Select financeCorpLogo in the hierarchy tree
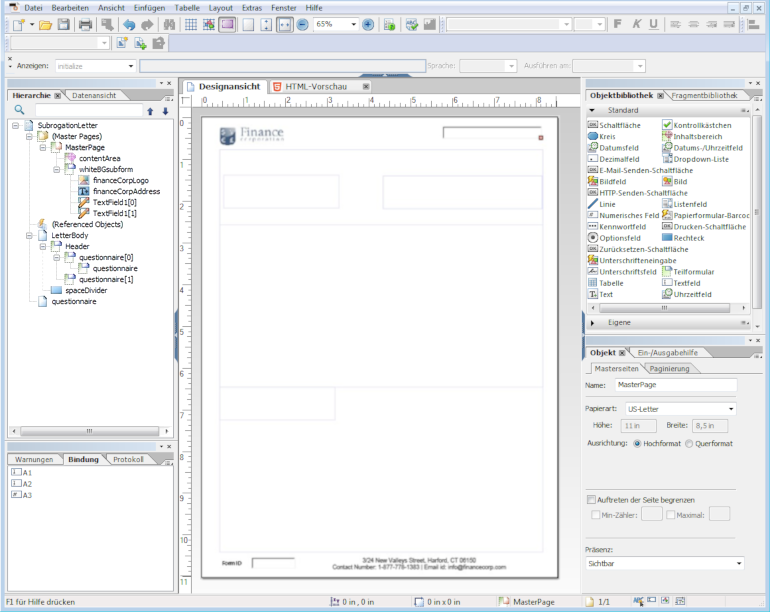 (x=120, y=180)
